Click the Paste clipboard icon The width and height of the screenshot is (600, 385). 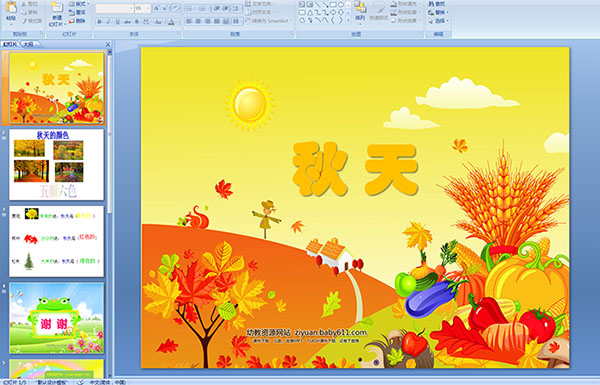pyautogui.click(x=11, y=11)
